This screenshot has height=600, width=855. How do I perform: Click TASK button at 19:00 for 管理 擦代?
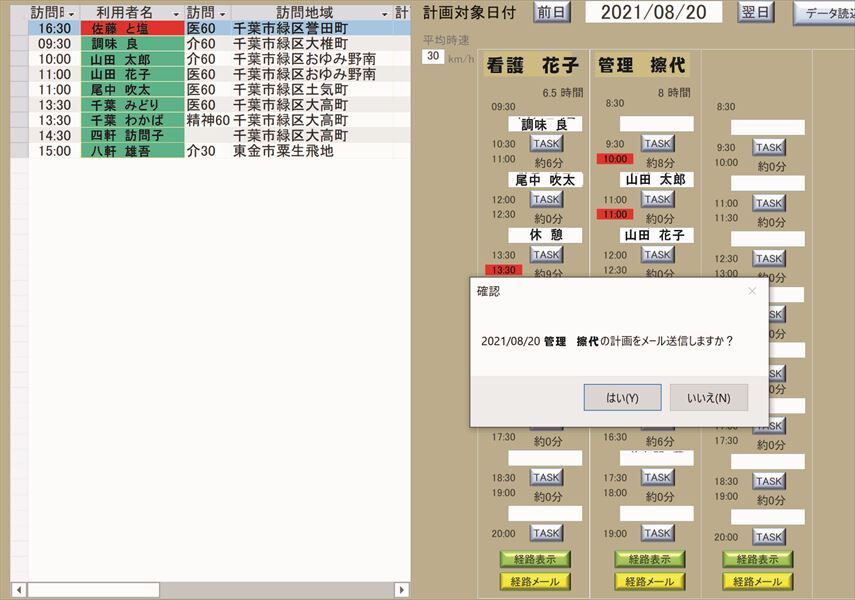click(x=658, y=533)
